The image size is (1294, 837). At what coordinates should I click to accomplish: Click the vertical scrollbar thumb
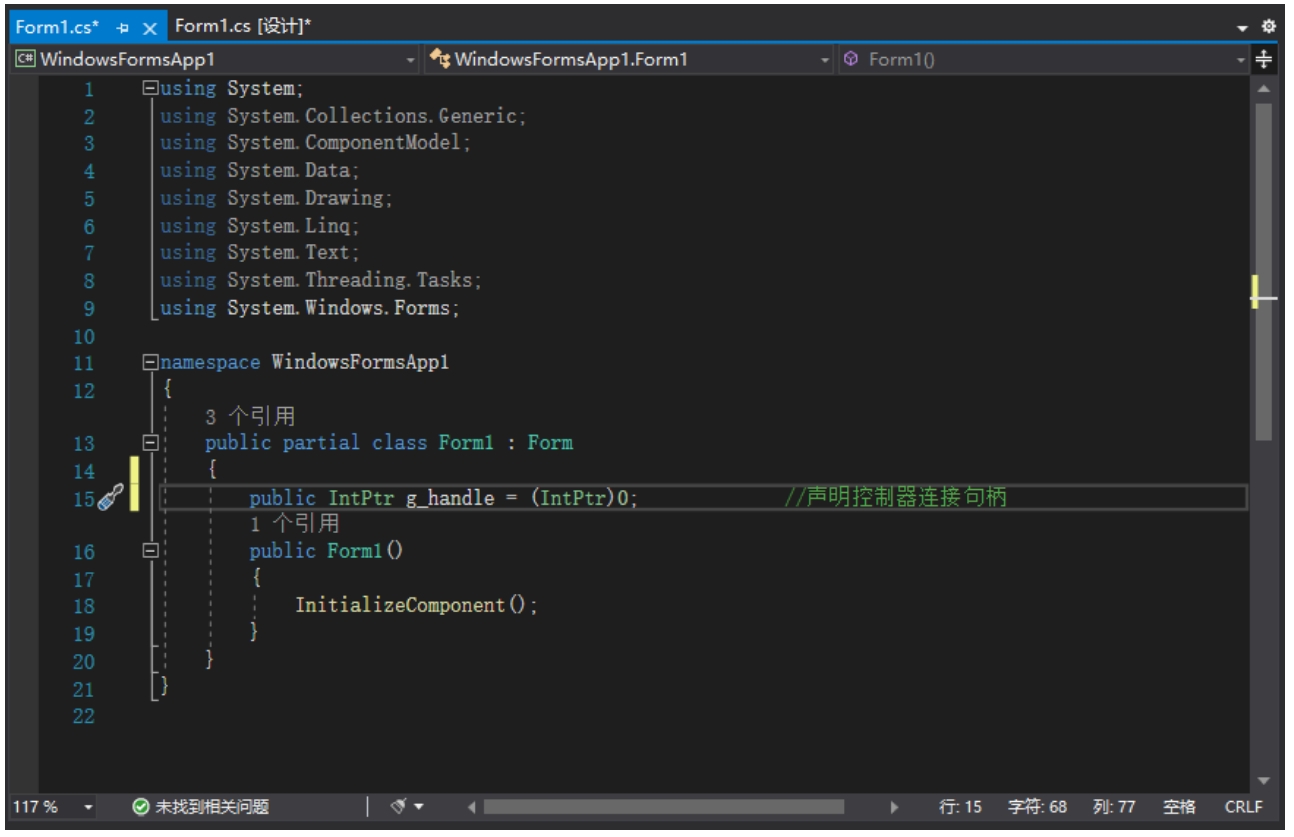click(x=1263, y=271)
